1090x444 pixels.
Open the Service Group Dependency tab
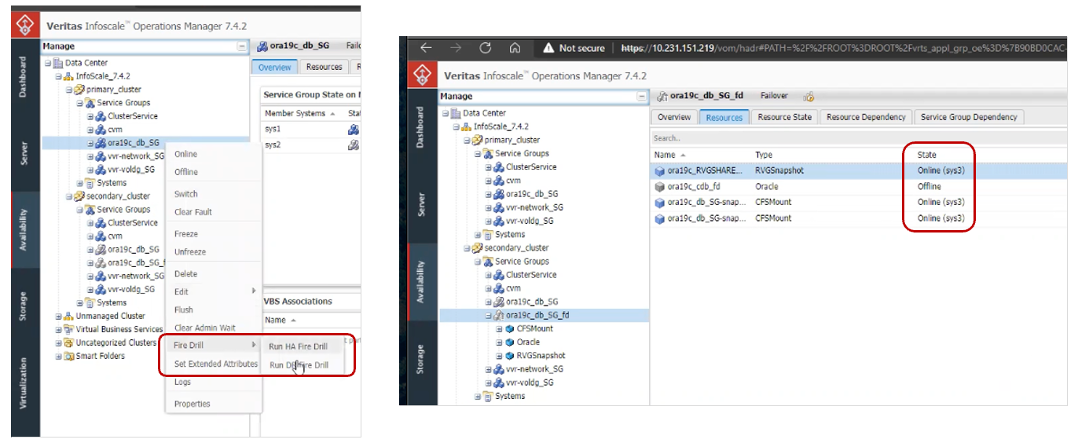tap(968, 117)
